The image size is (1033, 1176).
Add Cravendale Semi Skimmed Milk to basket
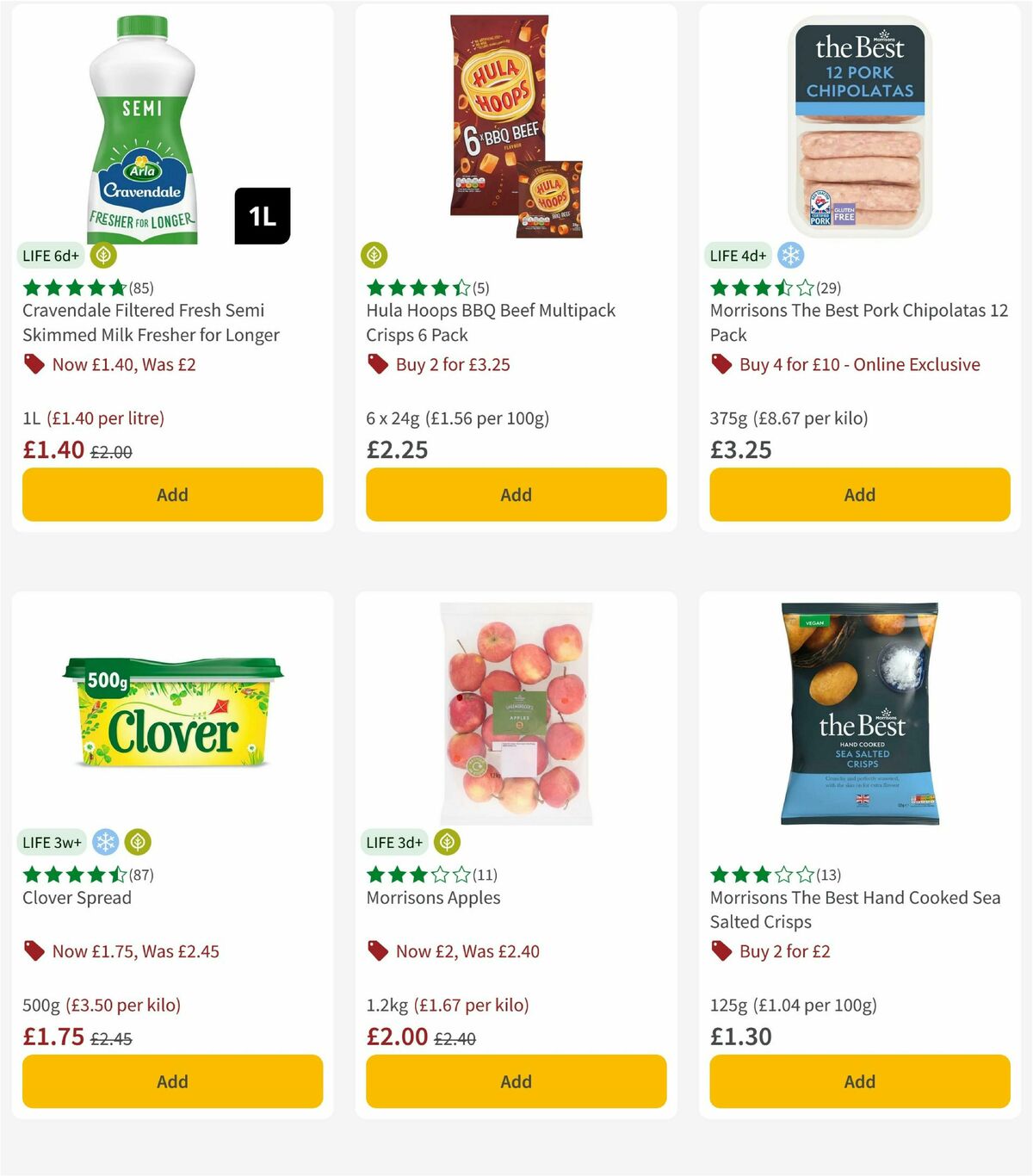click(x=171, y=494)
